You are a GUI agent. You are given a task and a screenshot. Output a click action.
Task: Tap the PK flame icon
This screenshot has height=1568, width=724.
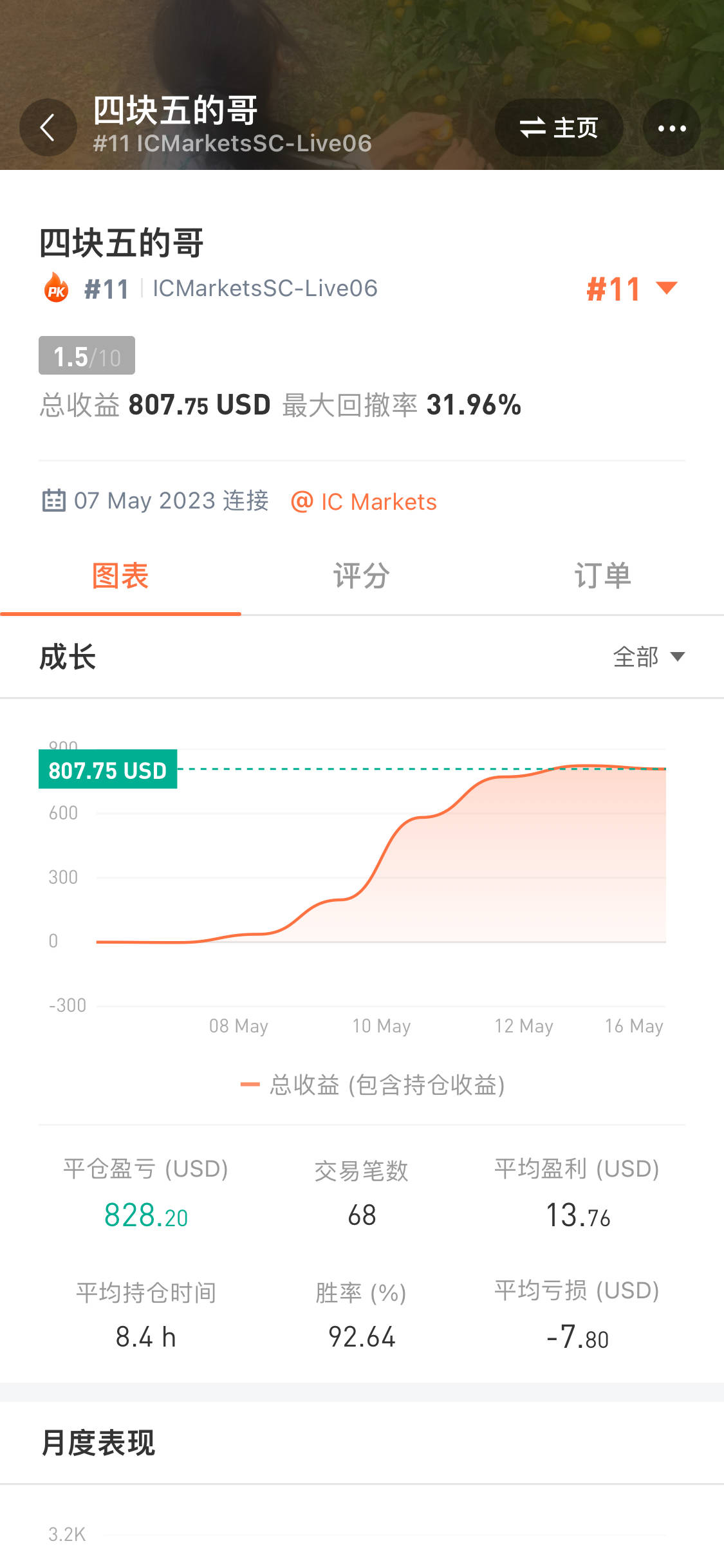57,288
